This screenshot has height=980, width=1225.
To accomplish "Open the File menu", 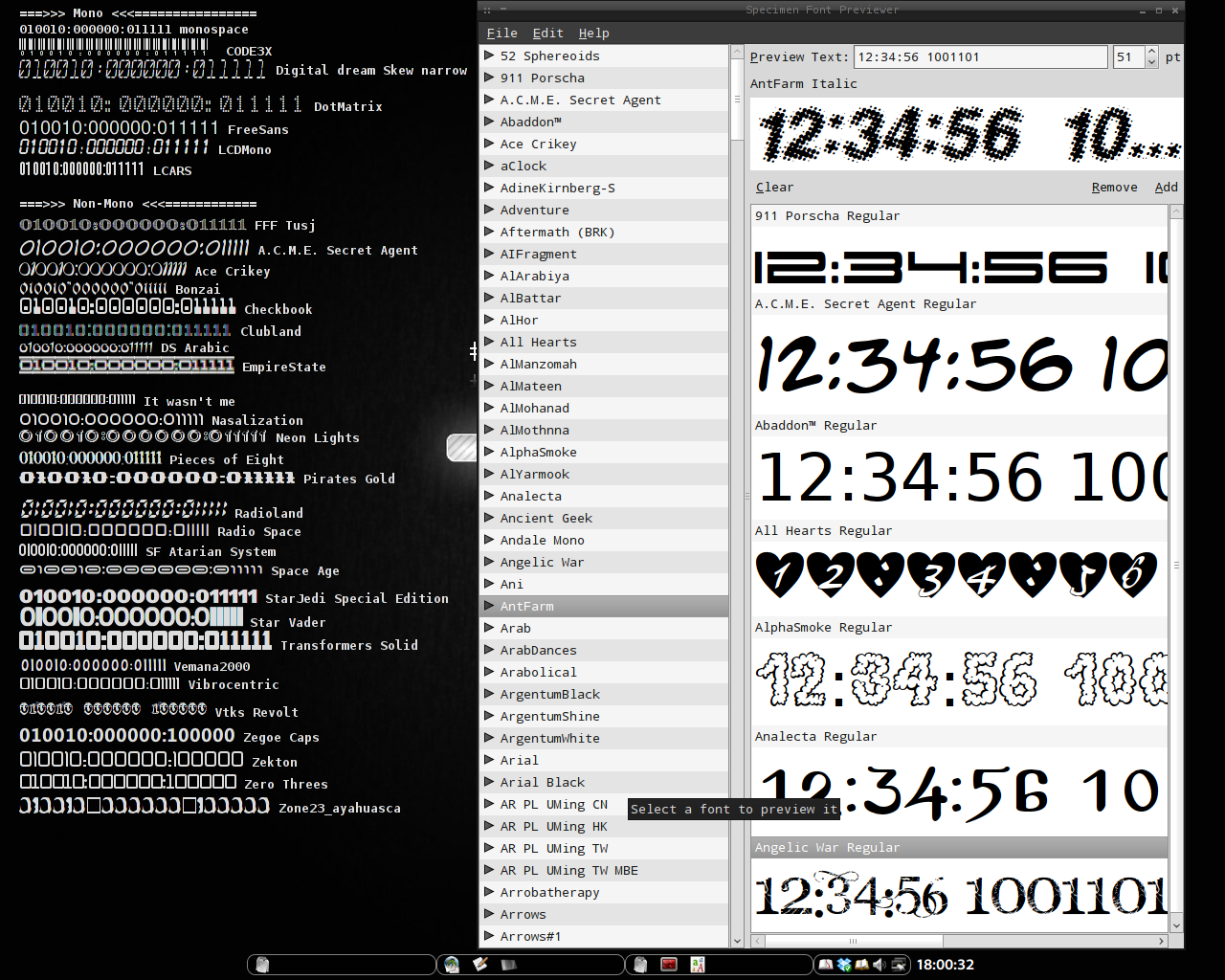I will [x=501, y=33].
